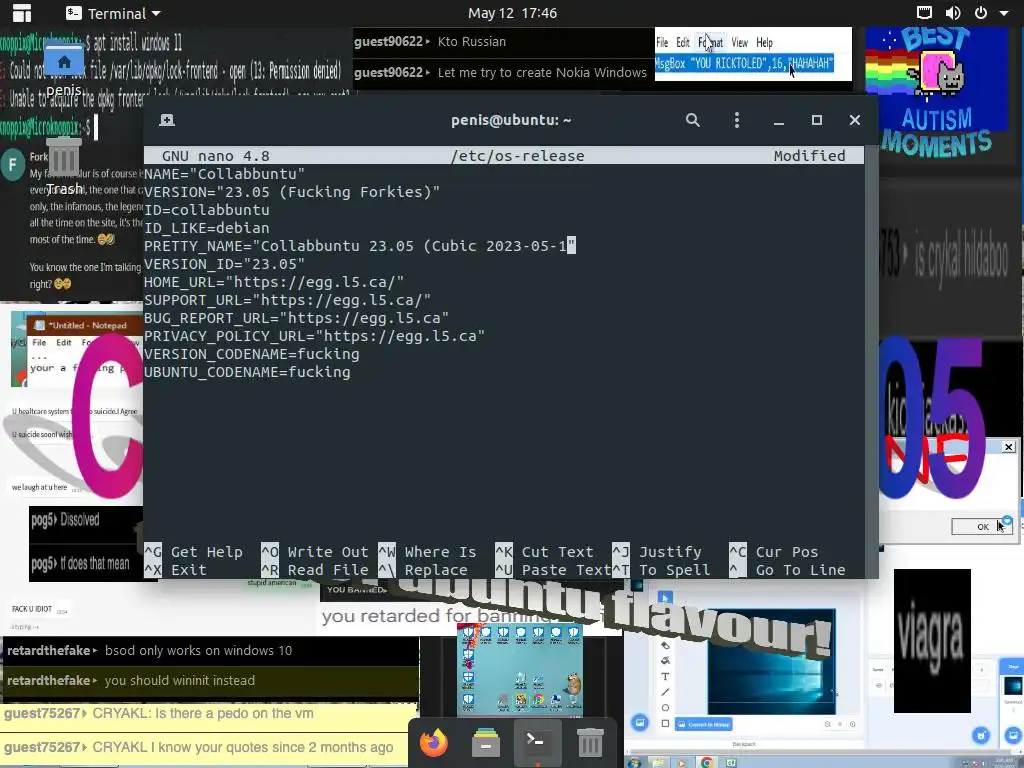Click the BUG_REPORT_URL line in nano

pyautogui.click(x=296, y=318)
